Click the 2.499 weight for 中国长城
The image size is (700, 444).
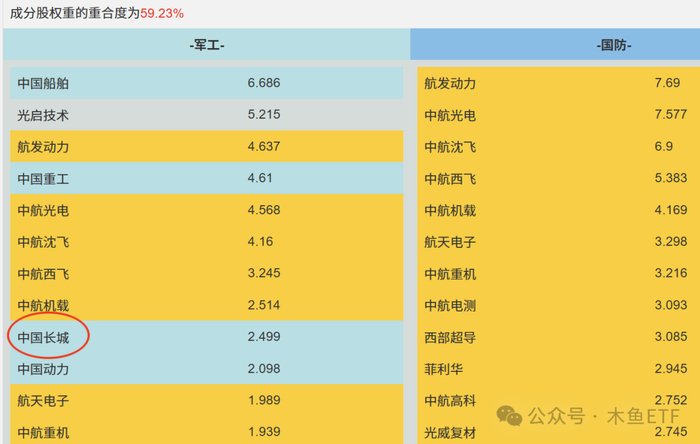pos(264,338)
